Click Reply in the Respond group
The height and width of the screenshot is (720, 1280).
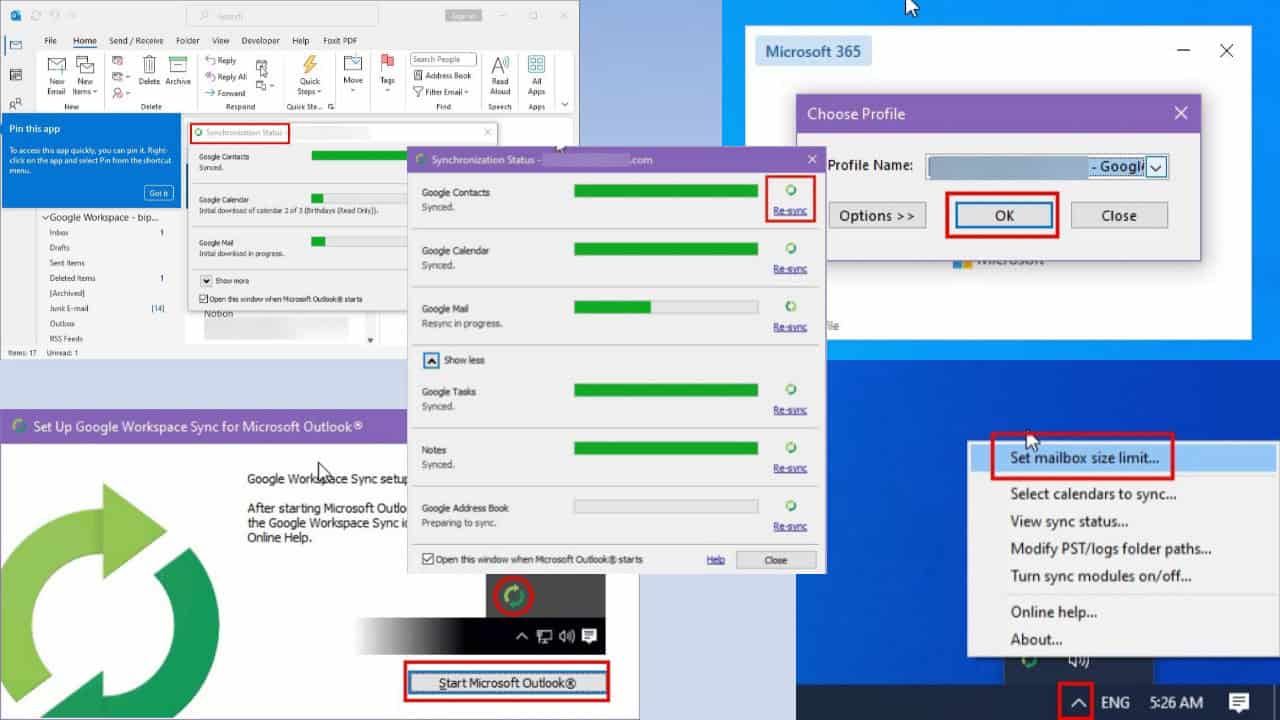(221, 61)
